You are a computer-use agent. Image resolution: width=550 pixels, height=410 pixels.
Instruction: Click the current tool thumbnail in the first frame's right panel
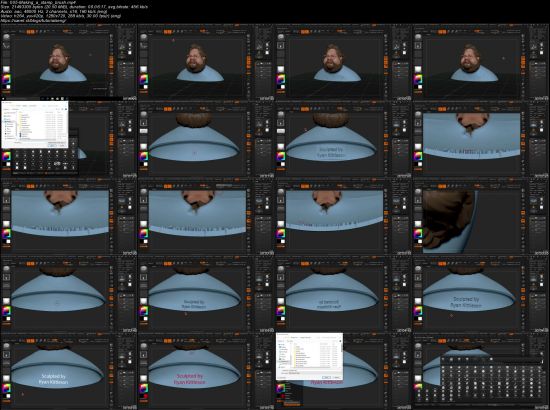tap(122, 47)
